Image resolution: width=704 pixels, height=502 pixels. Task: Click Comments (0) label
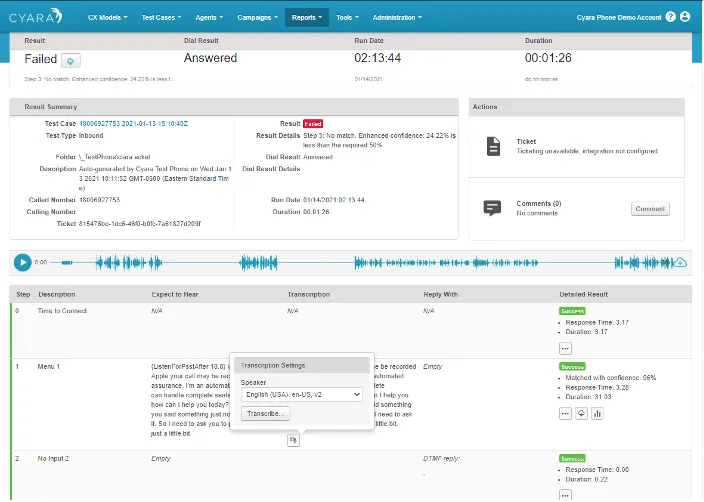click(x=539, y=203)
